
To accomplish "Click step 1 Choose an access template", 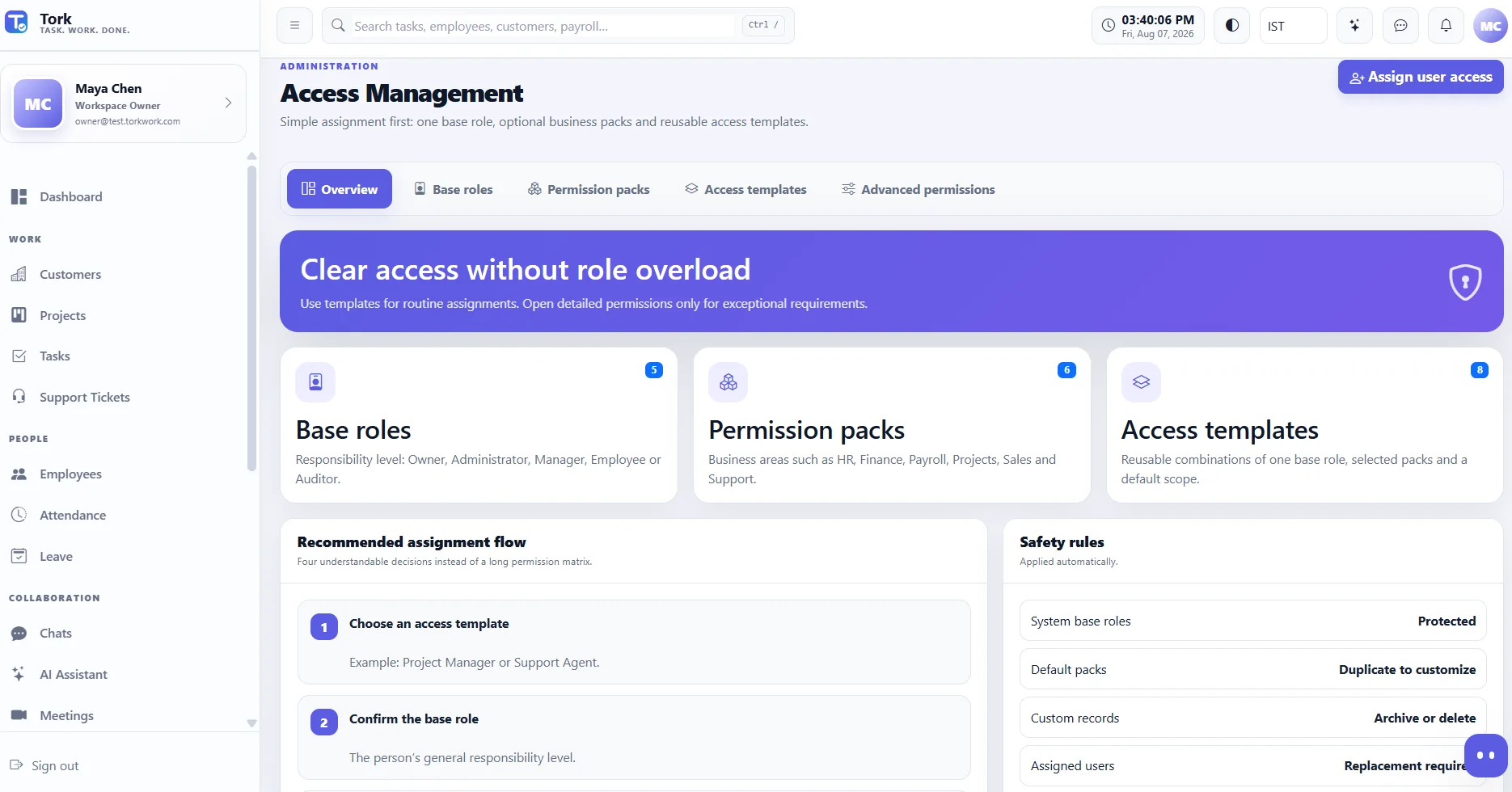I will click(x=634, y=642).
